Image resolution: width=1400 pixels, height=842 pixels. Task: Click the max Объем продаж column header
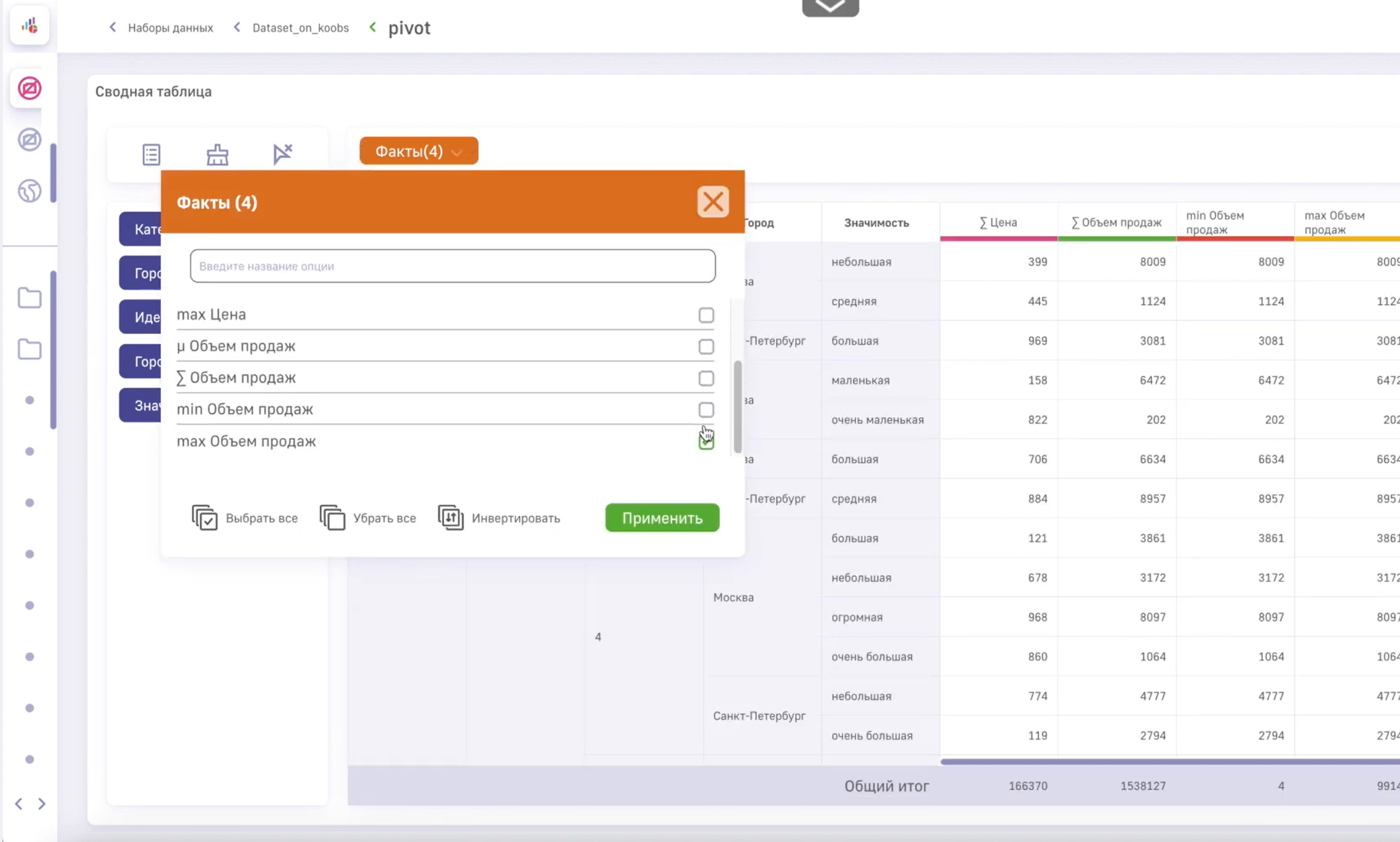(1347, 222)
